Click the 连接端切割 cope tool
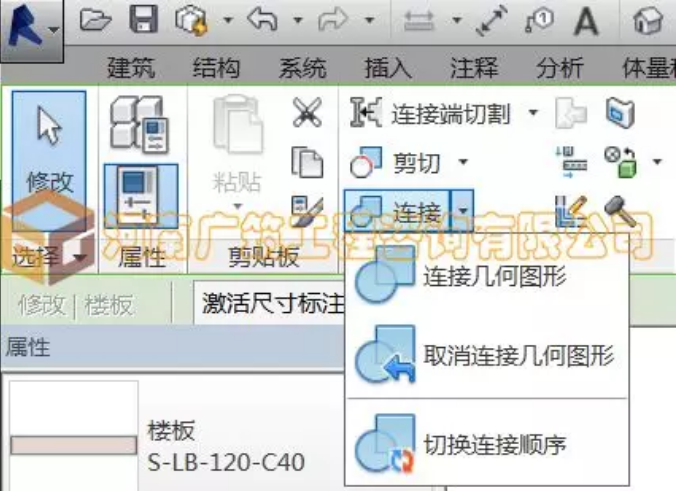This screenshot has height=491, width=676. tap(430, 113)
